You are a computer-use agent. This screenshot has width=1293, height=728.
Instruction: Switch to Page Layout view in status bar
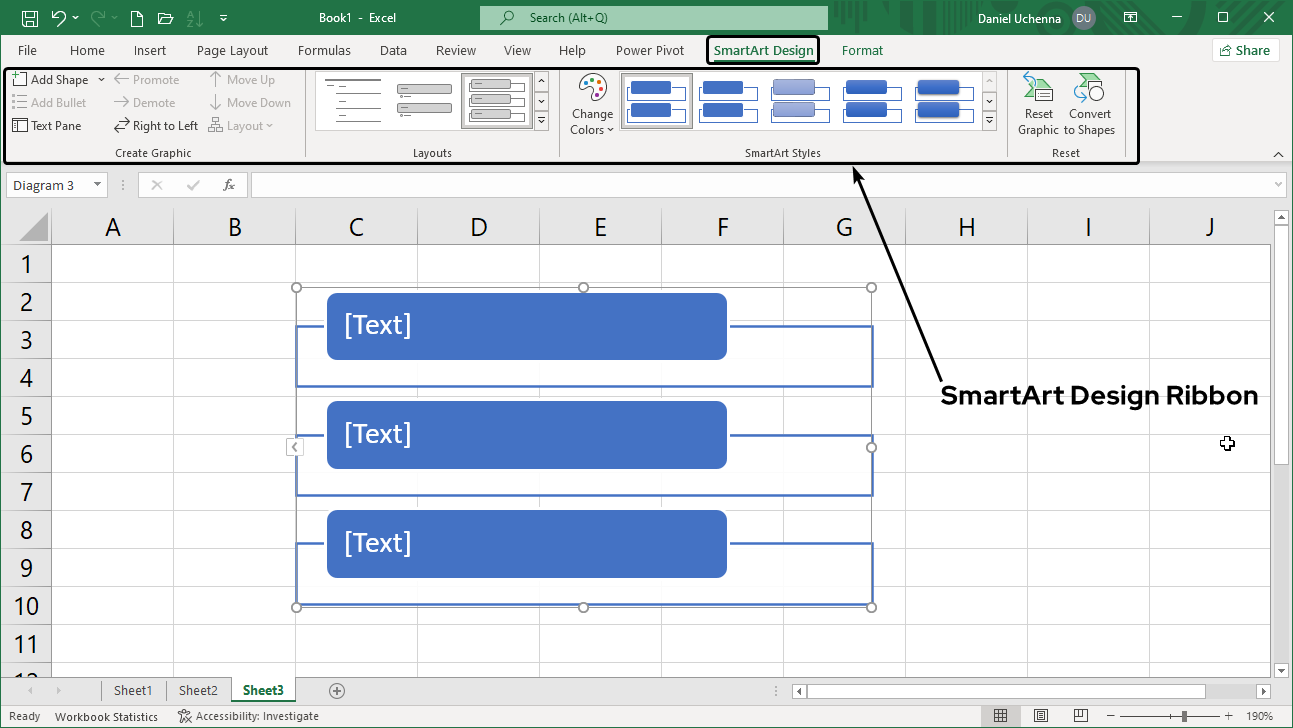click(1040, 716)
